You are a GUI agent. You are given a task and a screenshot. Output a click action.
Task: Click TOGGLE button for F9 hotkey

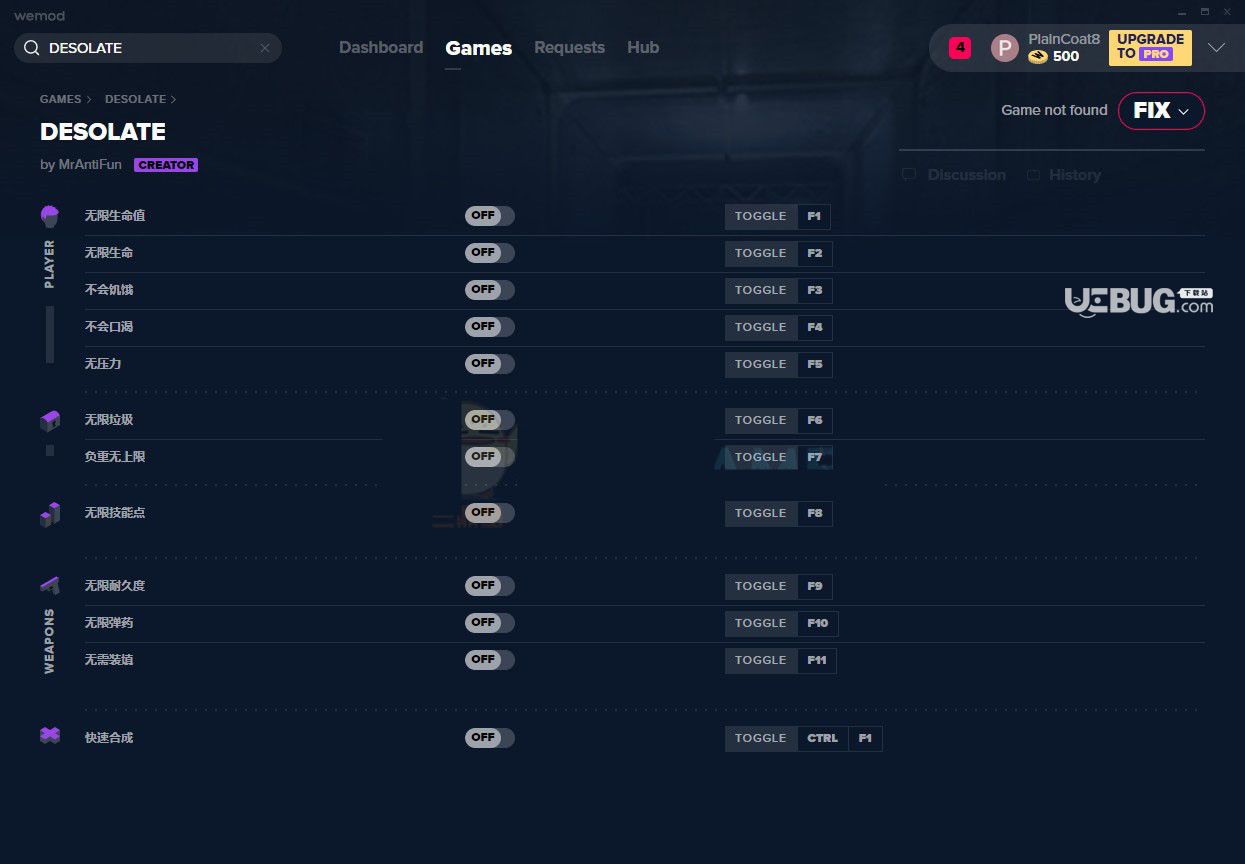coord(761,587)
